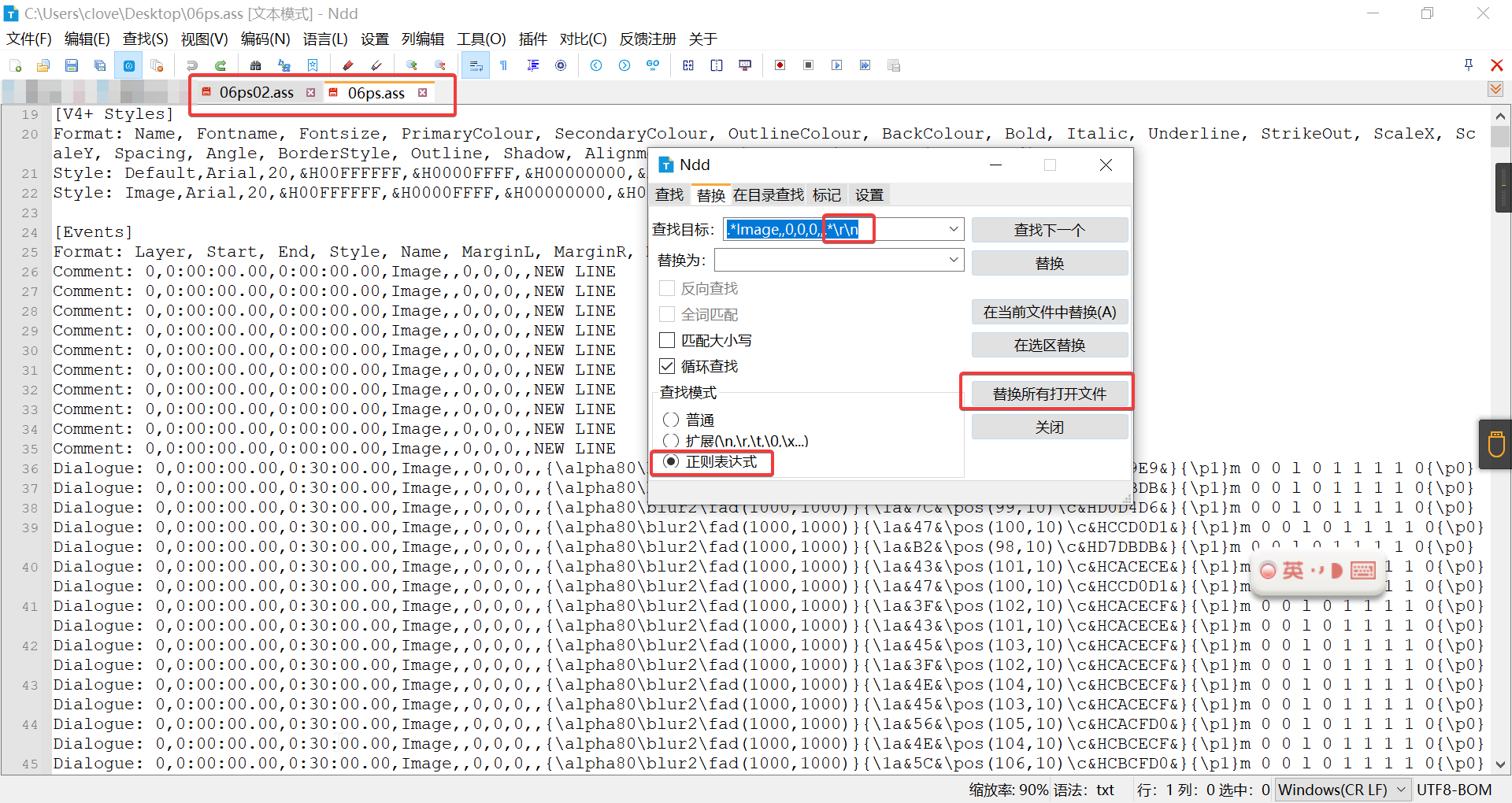
Task: Click the zoom in magnifier icon
Action: 411,65
